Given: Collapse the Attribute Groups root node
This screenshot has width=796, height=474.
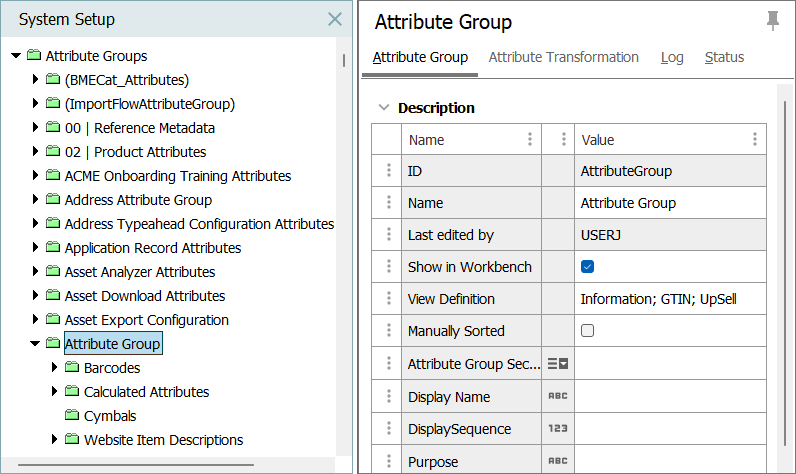Looking at the screenshot, I should 16,56.
